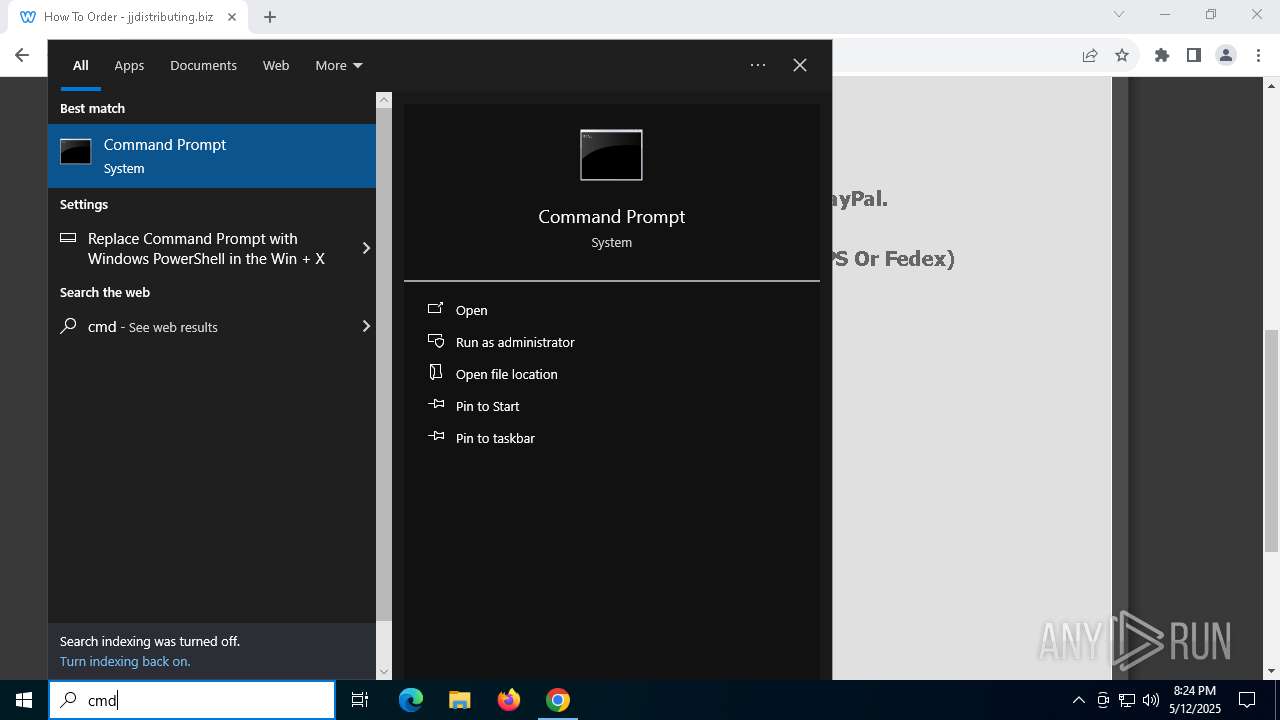Toggle the Chrome side panel
Image resolution: width=1280 pixels, height=720 pixels.
(x=1193, y=55)
